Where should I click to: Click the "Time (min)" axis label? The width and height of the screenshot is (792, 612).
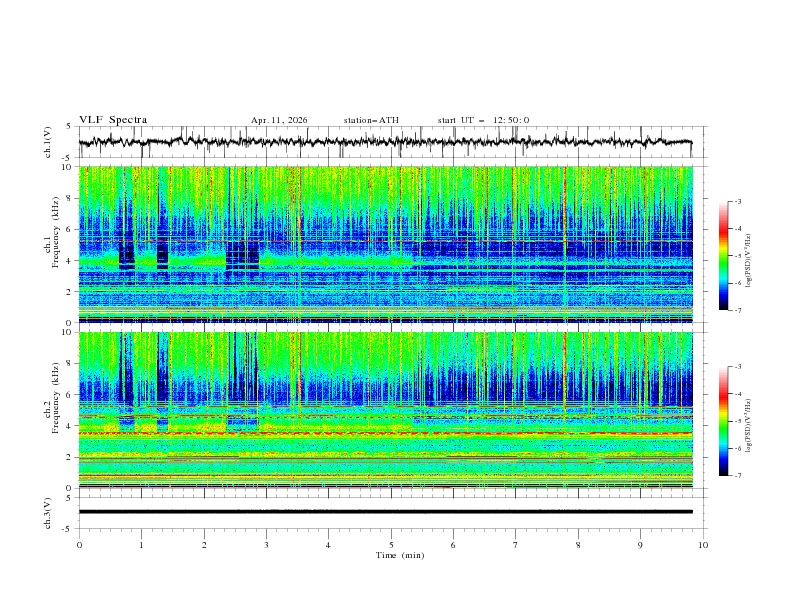[x=400, y=555]
